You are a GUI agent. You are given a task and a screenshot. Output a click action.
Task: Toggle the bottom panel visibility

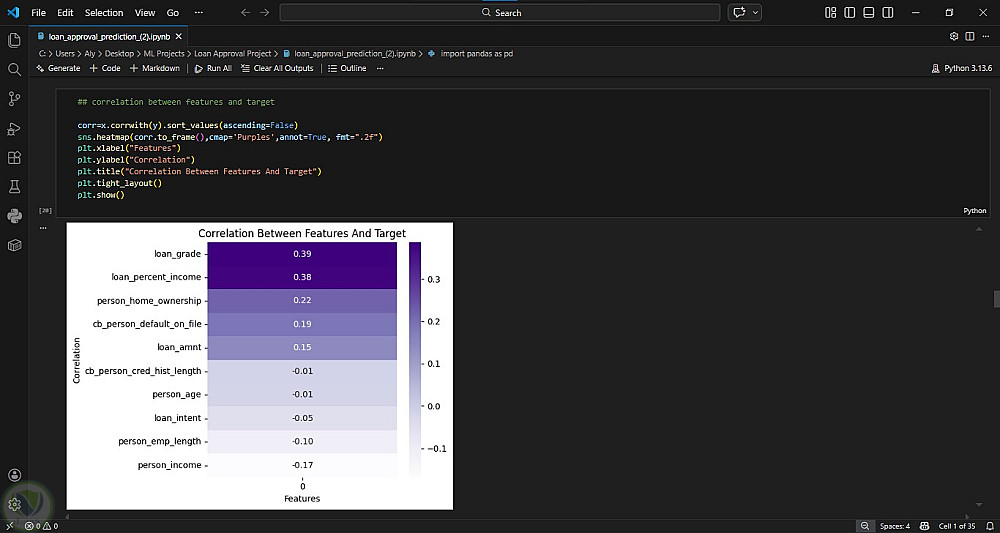[866, 12]
